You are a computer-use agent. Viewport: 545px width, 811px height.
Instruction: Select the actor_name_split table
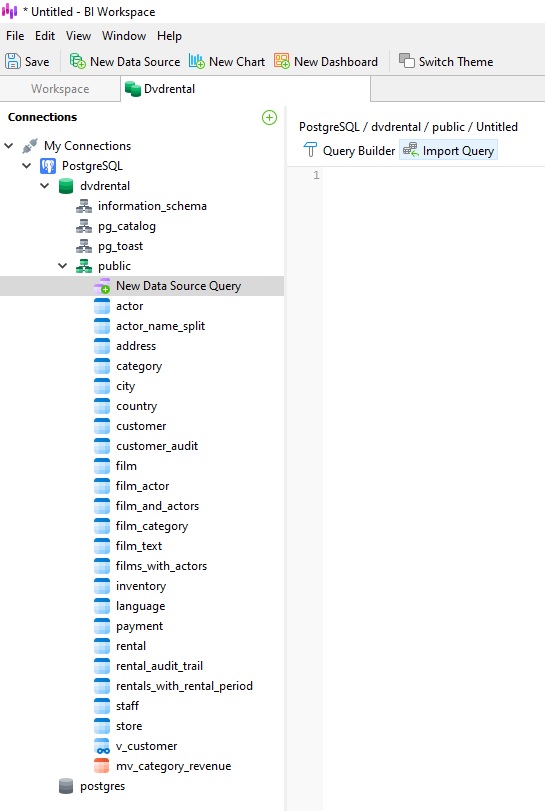point(160,326)
